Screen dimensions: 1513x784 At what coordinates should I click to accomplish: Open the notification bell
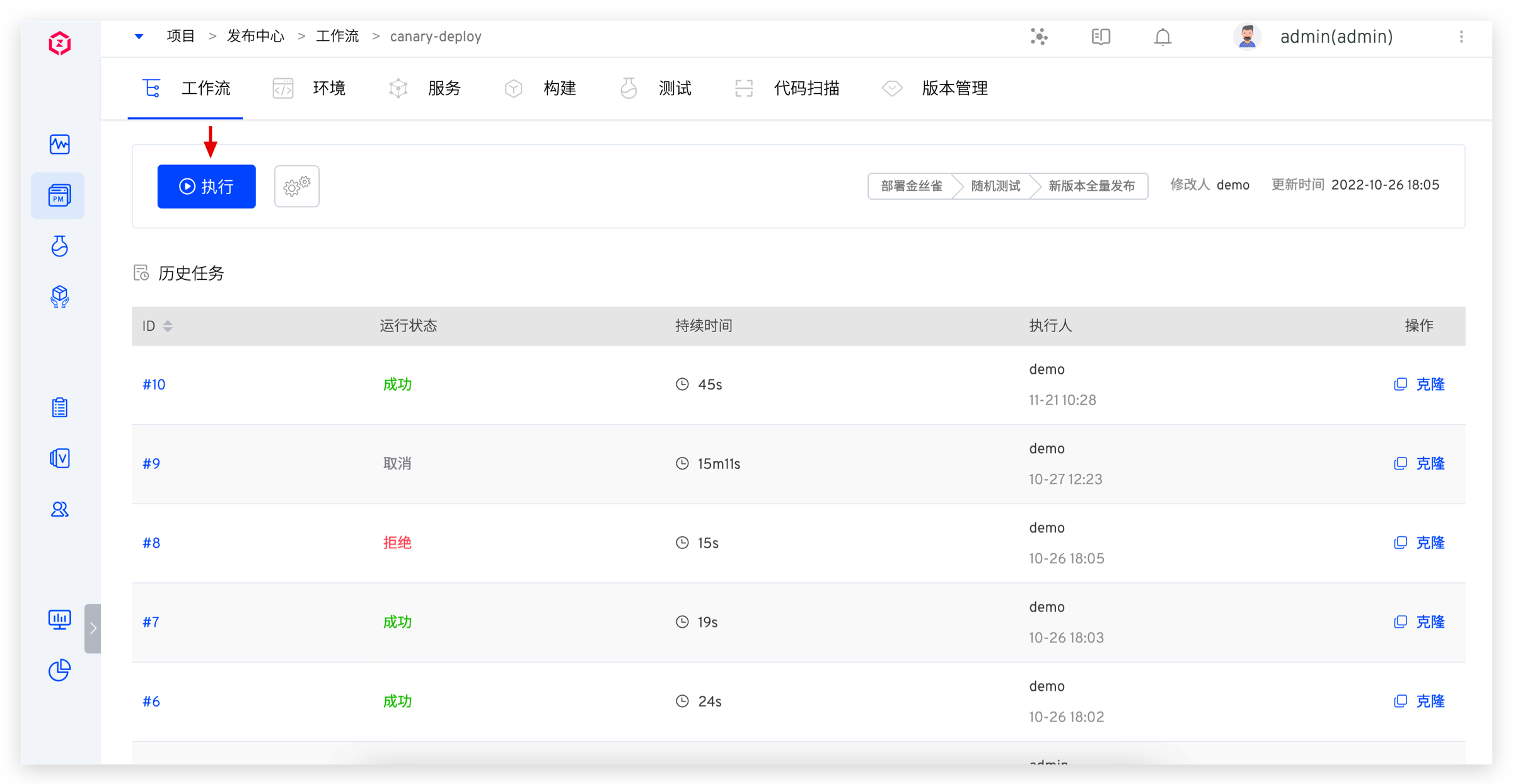click(x=1162, y=37)
